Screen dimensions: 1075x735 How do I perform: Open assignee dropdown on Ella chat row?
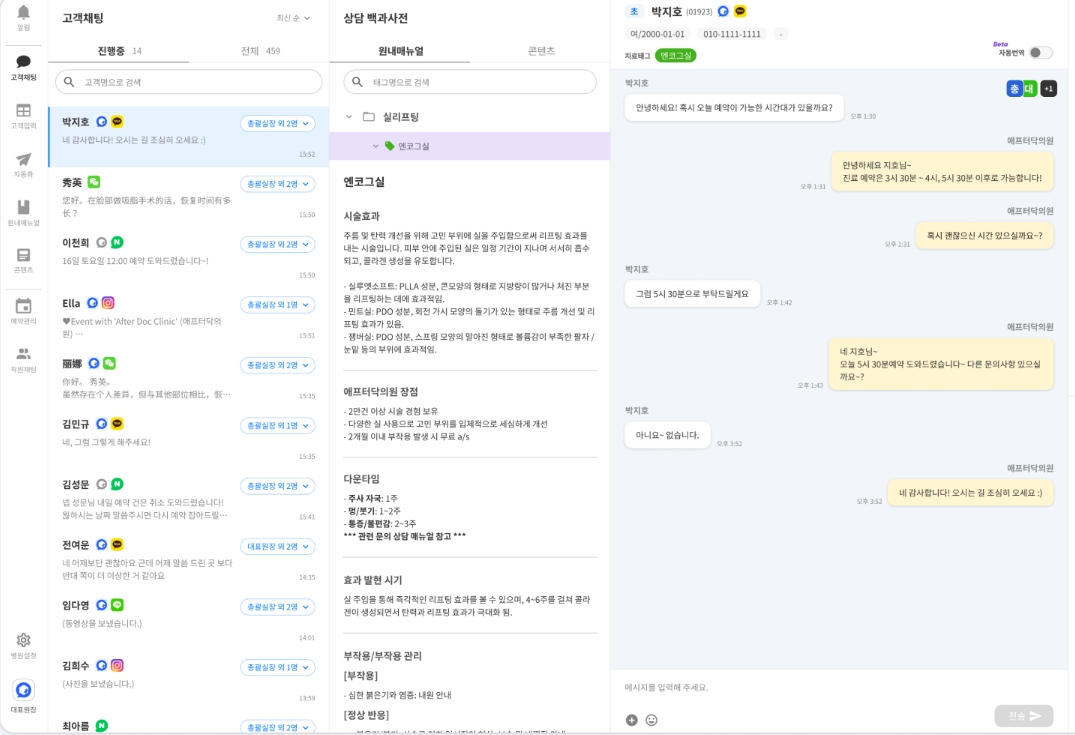(278, 304)
